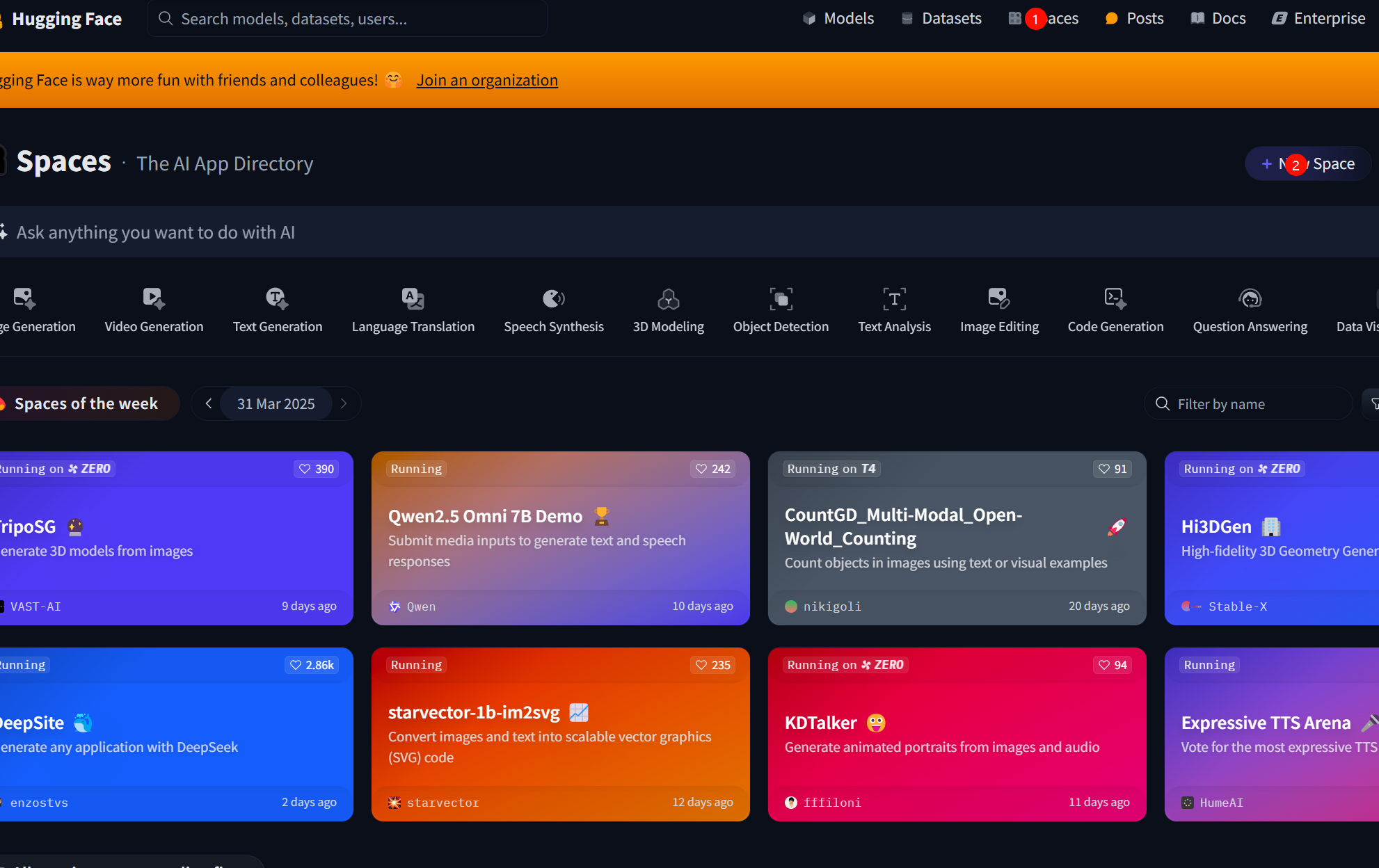Open the Posts menu item
The image size is (1379, 868).
click(x=1134, y=19)
